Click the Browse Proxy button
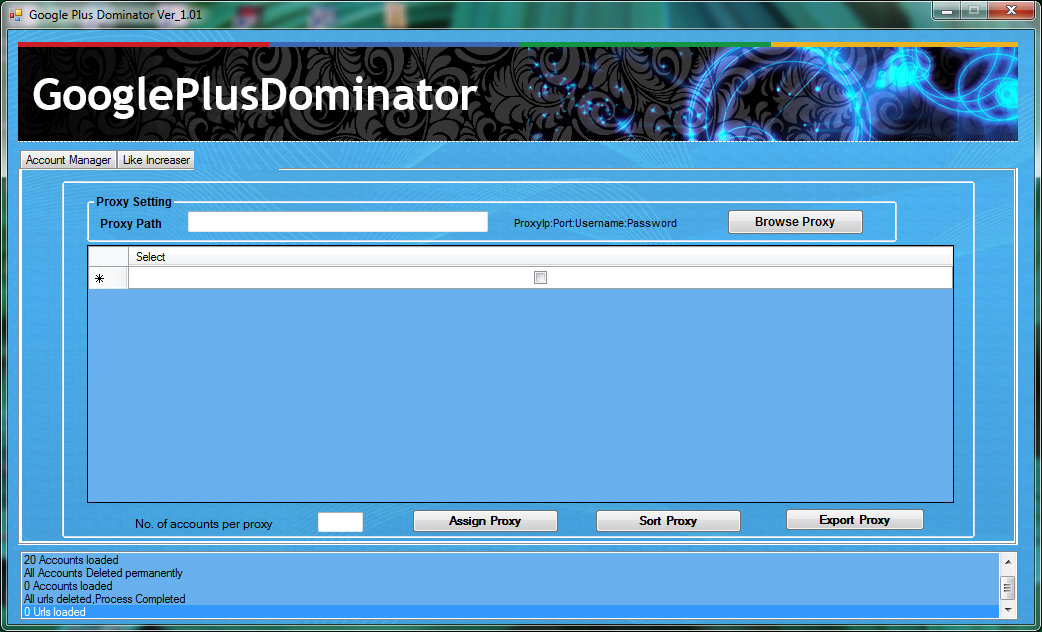 coord(795,222)
